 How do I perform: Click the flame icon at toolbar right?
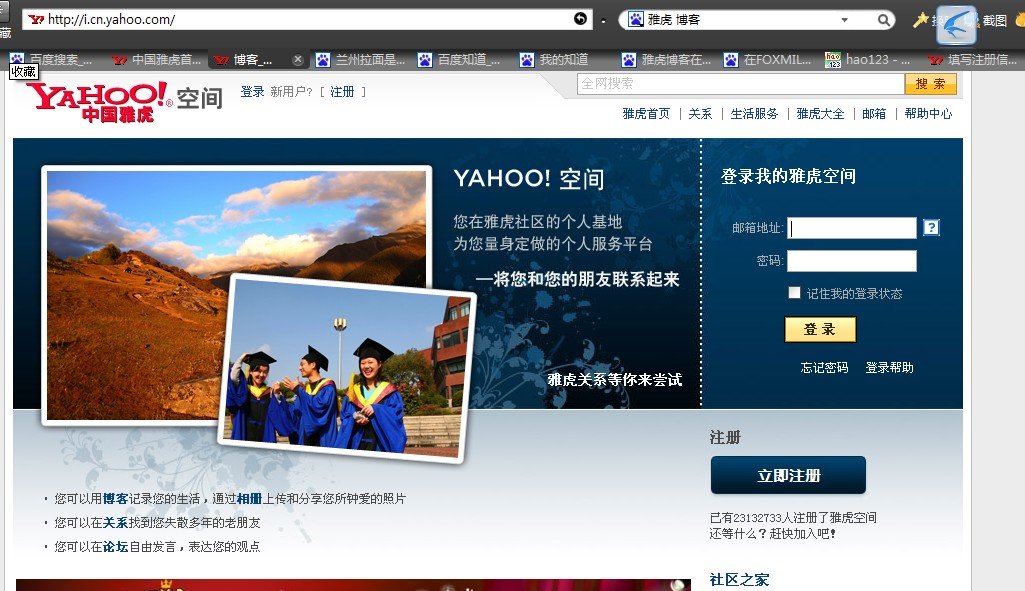coord(1020,18)
